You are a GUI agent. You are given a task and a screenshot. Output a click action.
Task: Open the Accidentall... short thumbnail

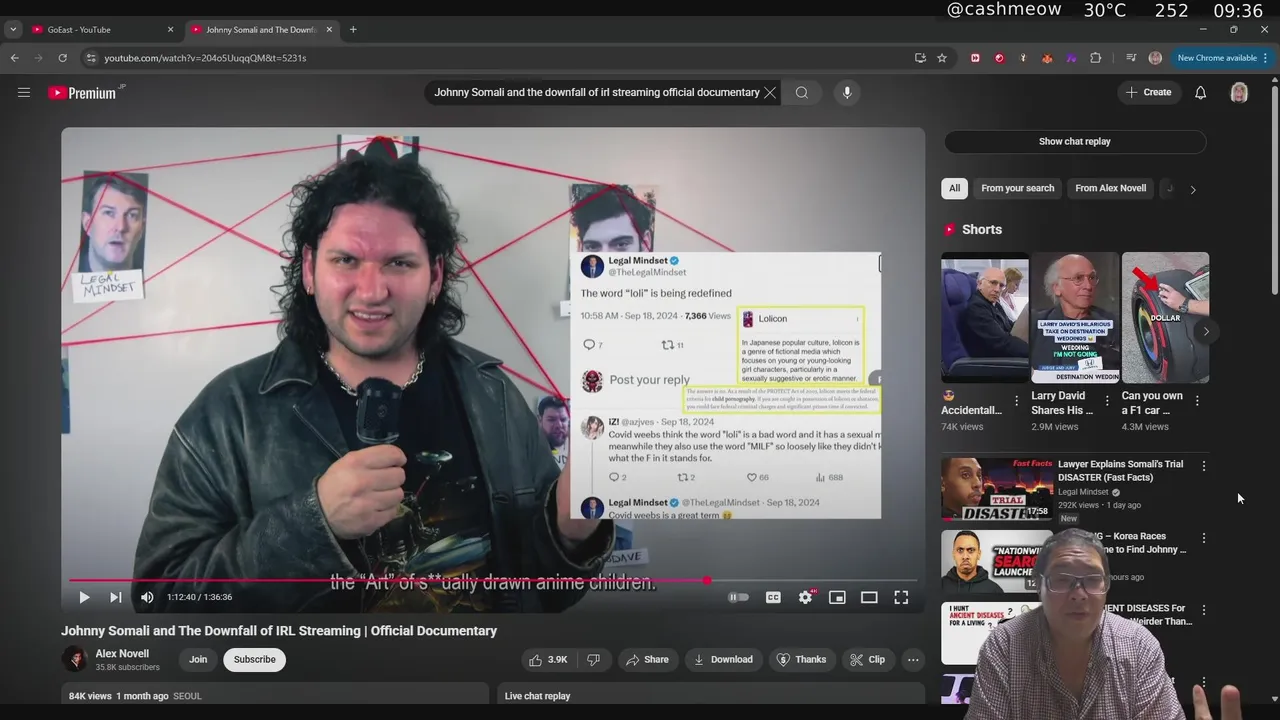pos(985,318)
